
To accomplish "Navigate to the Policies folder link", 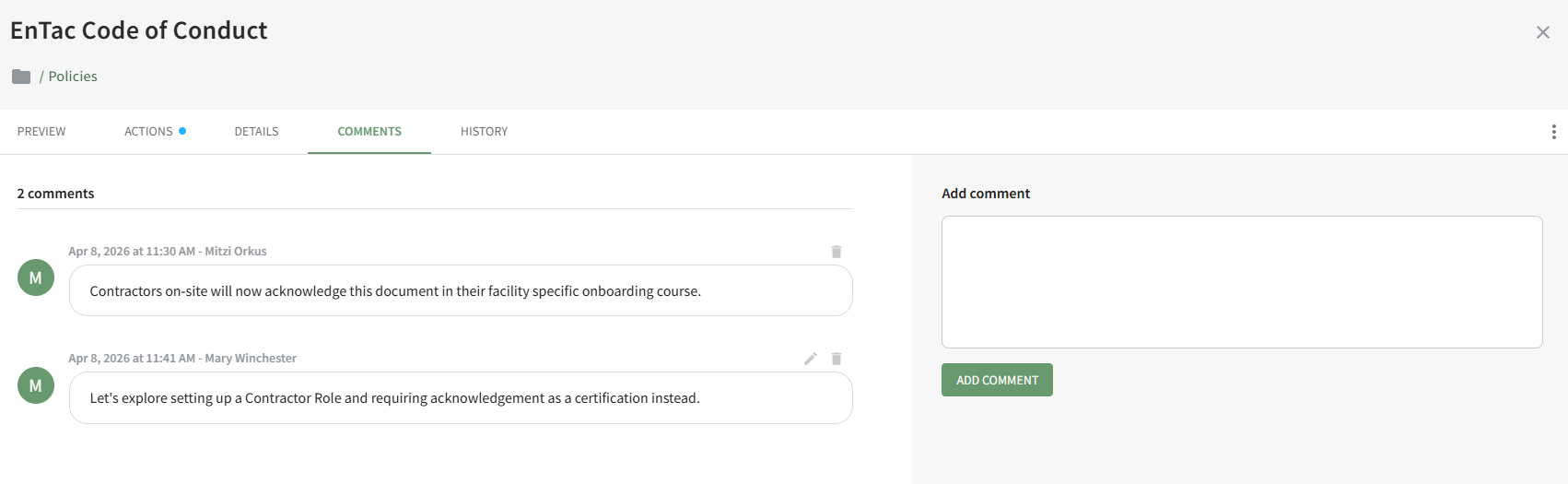I will [73, 77].
